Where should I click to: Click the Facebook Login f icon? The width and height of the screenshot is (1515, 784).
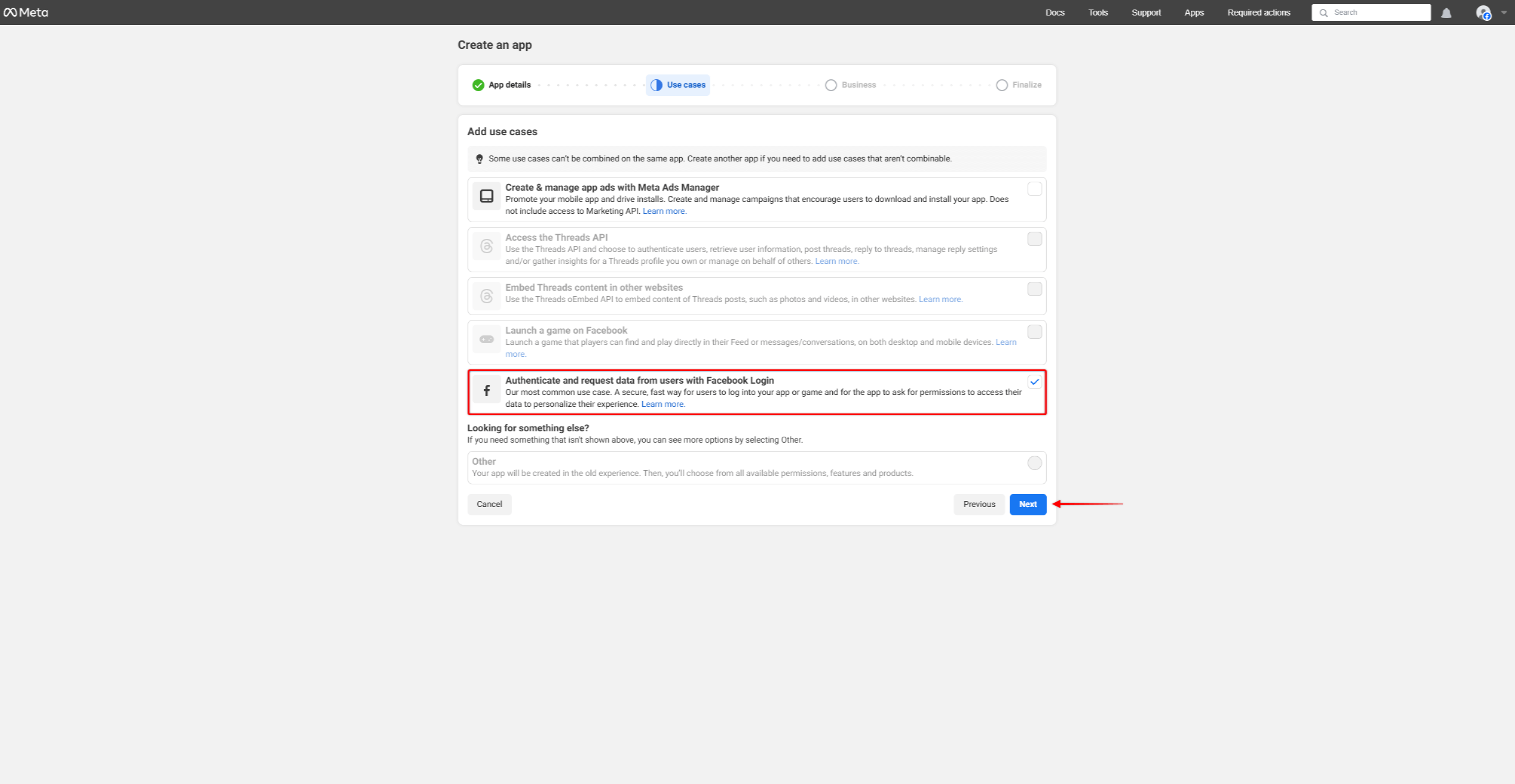(x=486, y=391)
